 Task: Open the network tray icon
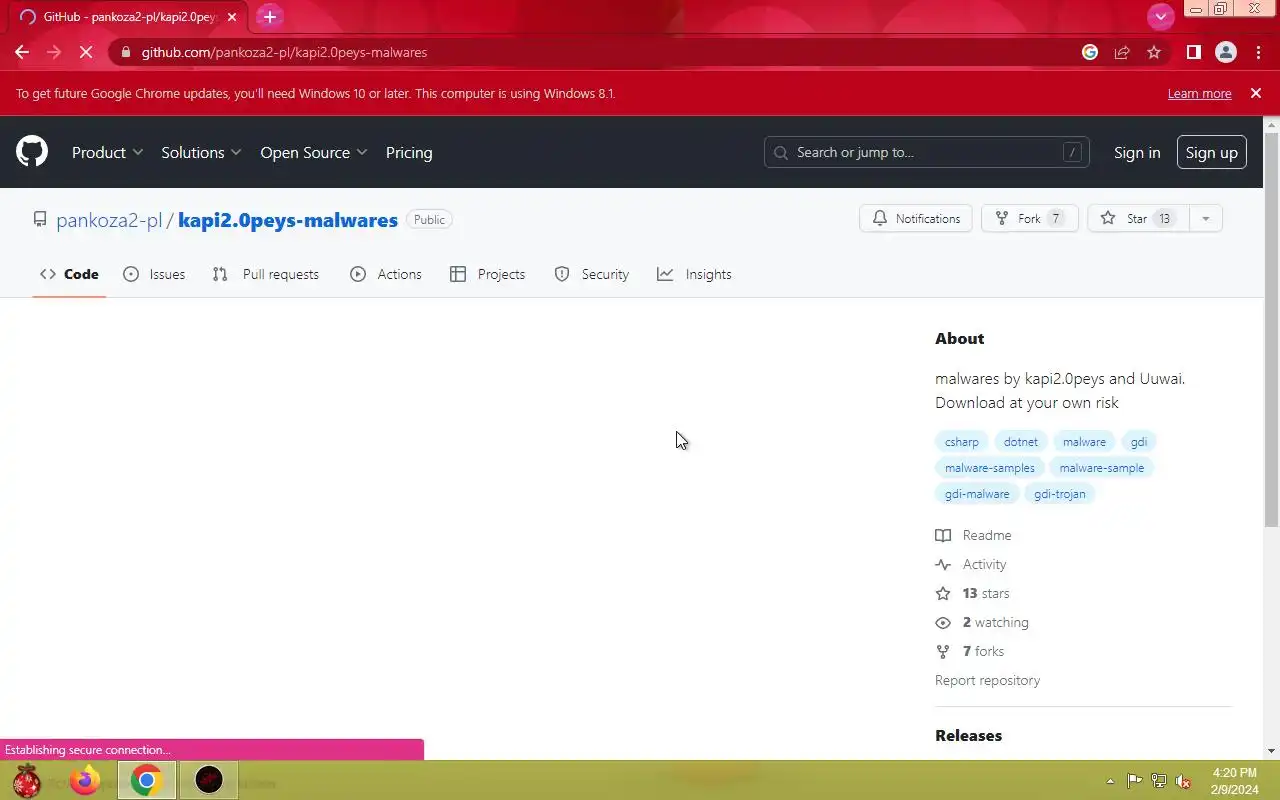click(1159, 781)
